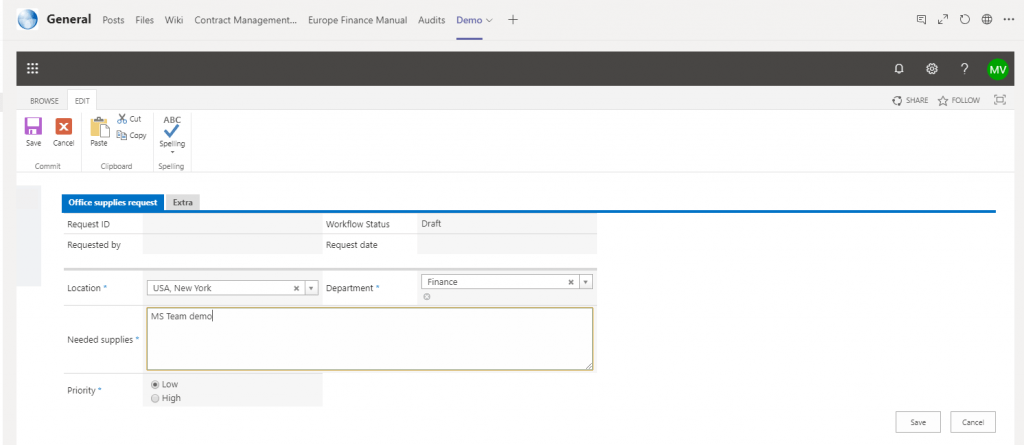Click the USA, New York combo box
The width and height of the screenshot is (1024, 445).
point(232,288)
